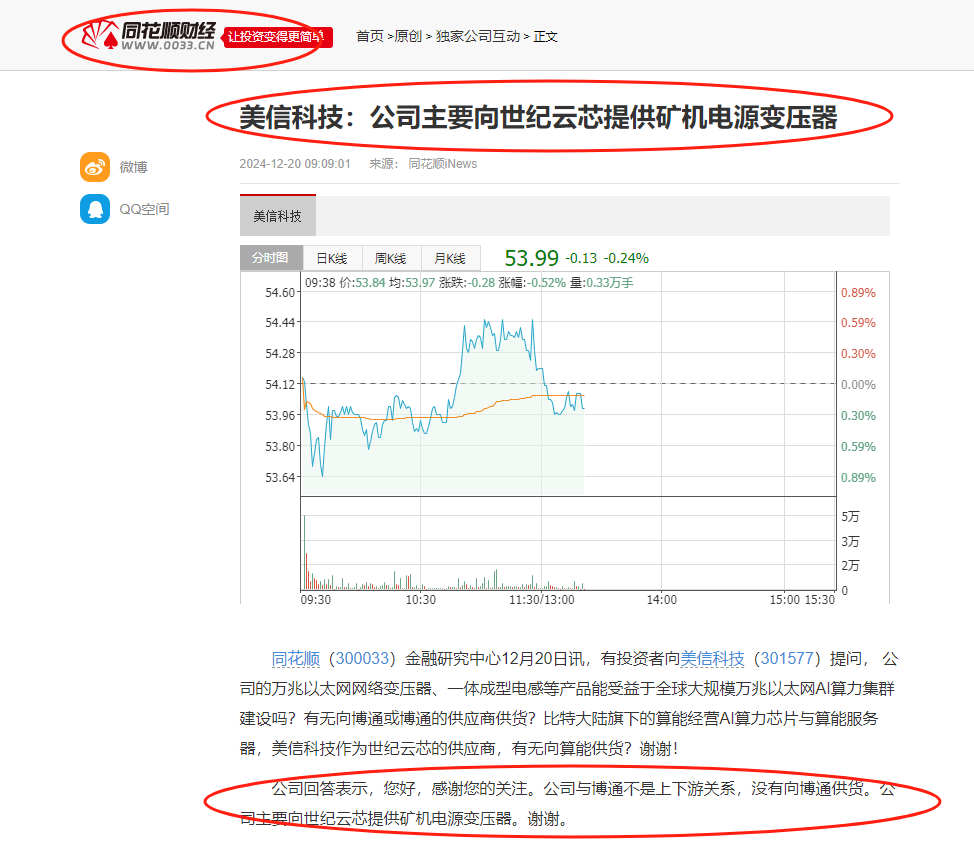Click the 同花顺财经 logo
This screenshot has width=974, height=857.
[x=149, y=35]
